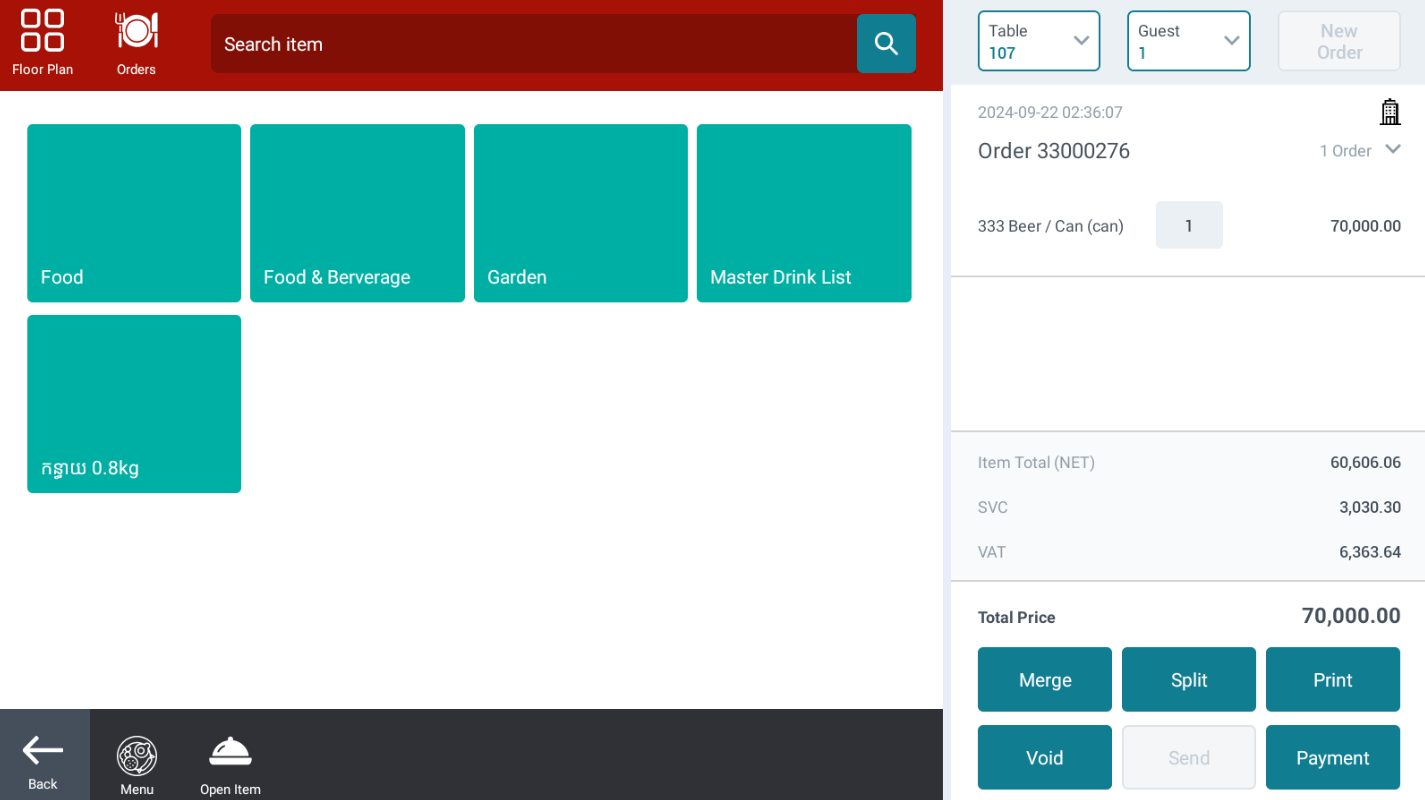Open the Floor Plan view
Viewport: 1425px width, 800px height.
tap(42, 42)
